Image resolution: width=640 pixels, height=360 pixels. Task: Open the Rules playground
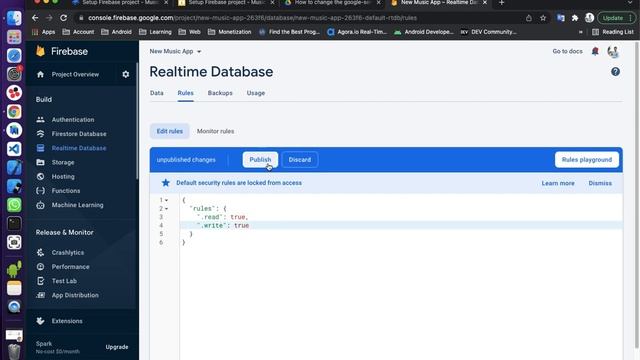587,160
